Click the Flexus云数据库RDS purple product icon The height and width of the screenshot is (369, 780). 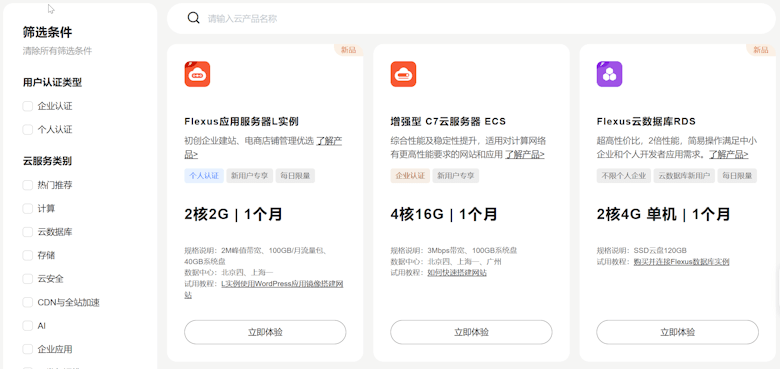coord(609,74)
